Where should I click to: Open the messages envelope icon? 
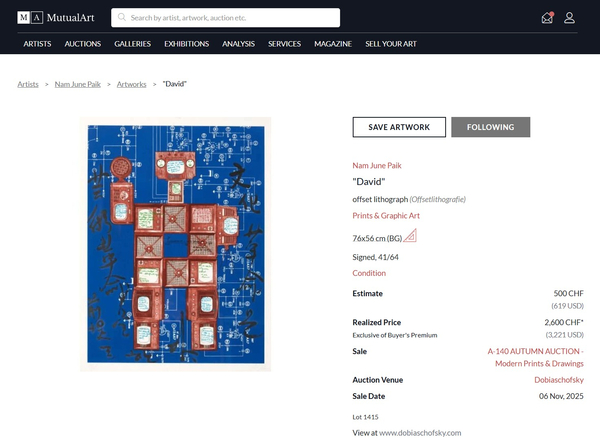point(546,17)
